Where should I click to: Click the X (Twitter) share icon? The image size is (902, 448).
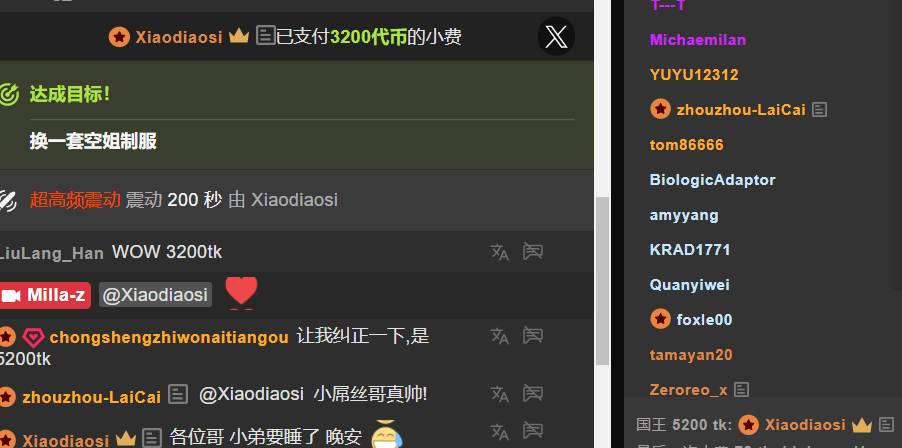[556, 37]
